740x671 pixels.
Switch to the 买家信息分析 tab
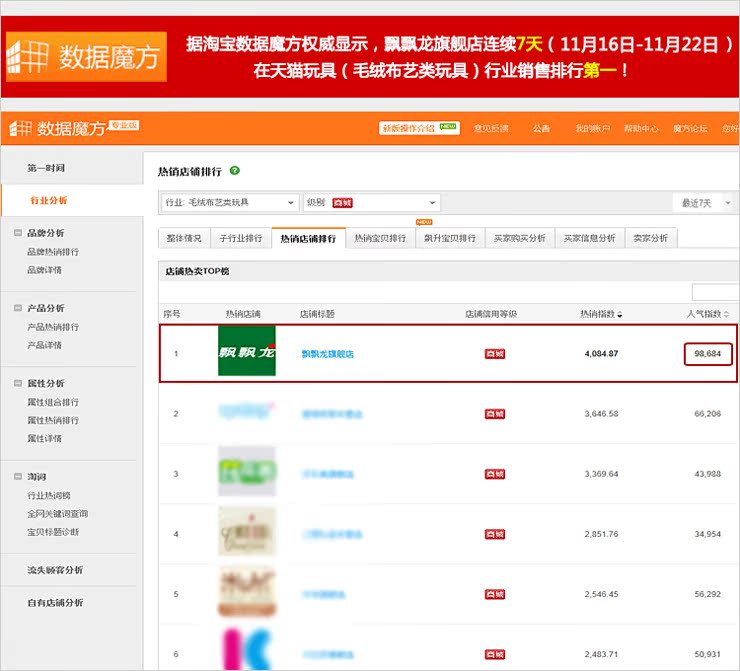coord(589,238)
